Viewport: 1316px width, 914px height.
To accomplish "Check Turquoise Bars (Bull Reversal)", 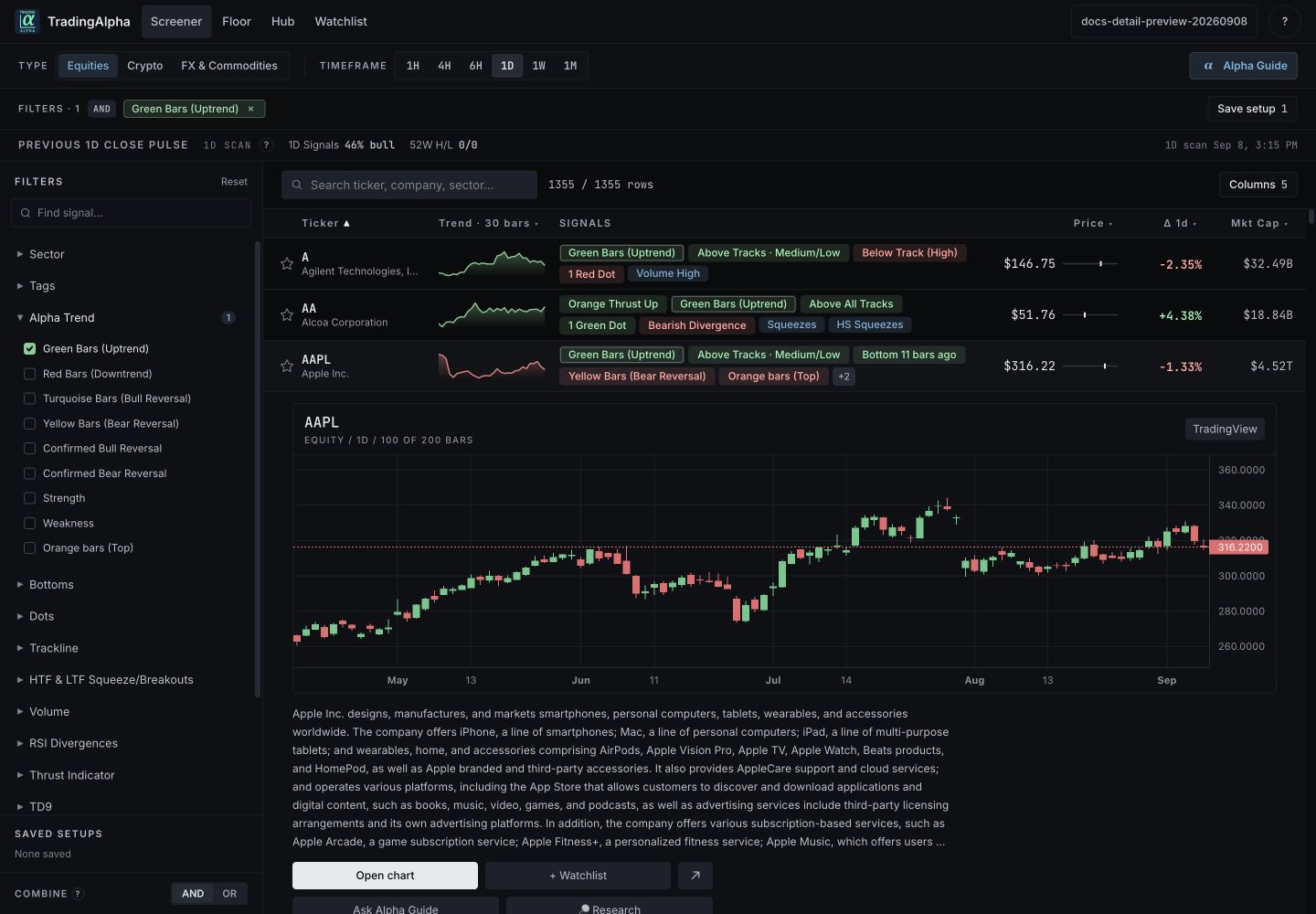I will tap(29, 399).
